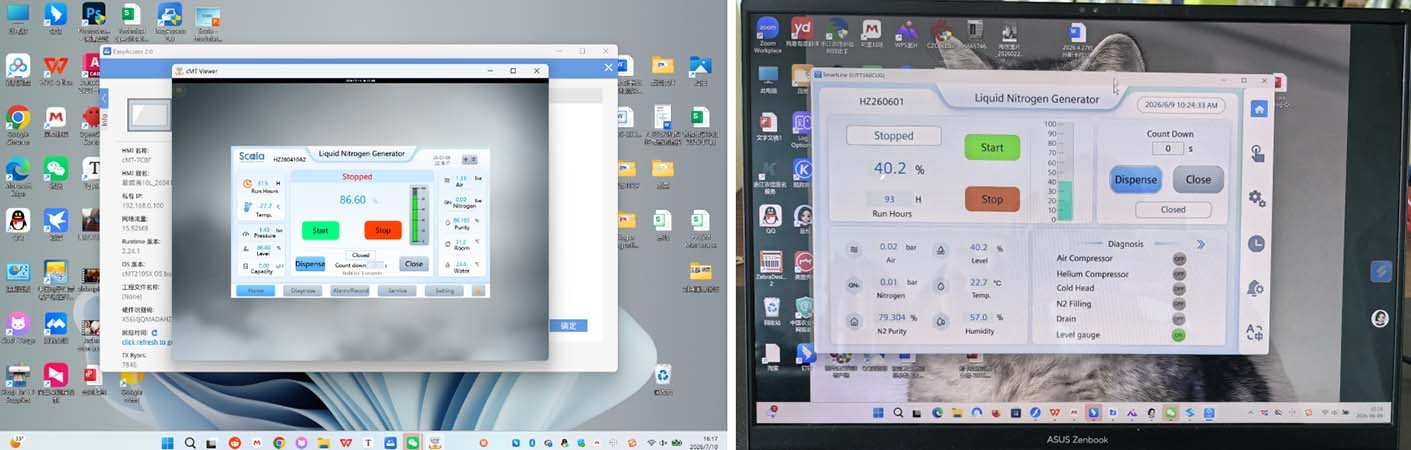Switch to Setting tab in cMT Viewer
The image size is (1411, 450).
[444, 291]
